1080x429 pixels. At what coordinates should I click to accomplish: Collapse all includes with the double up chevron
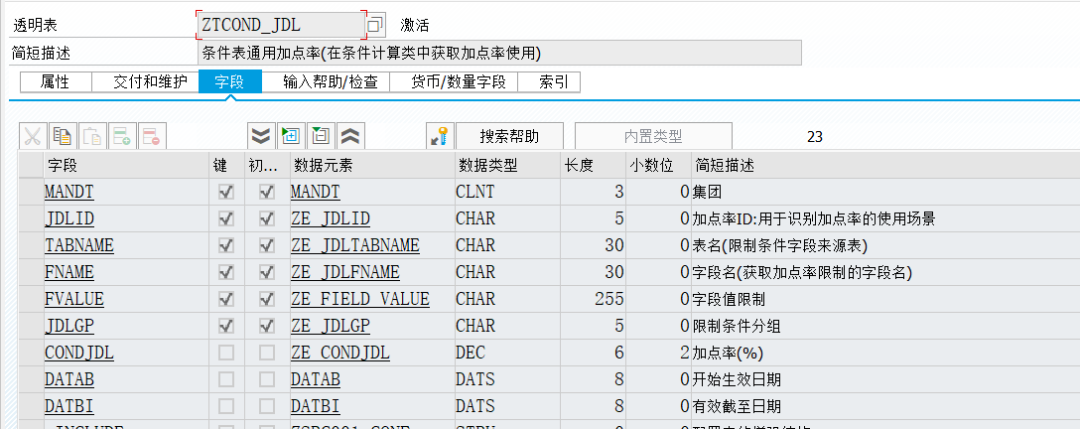(x=351, y=136)
